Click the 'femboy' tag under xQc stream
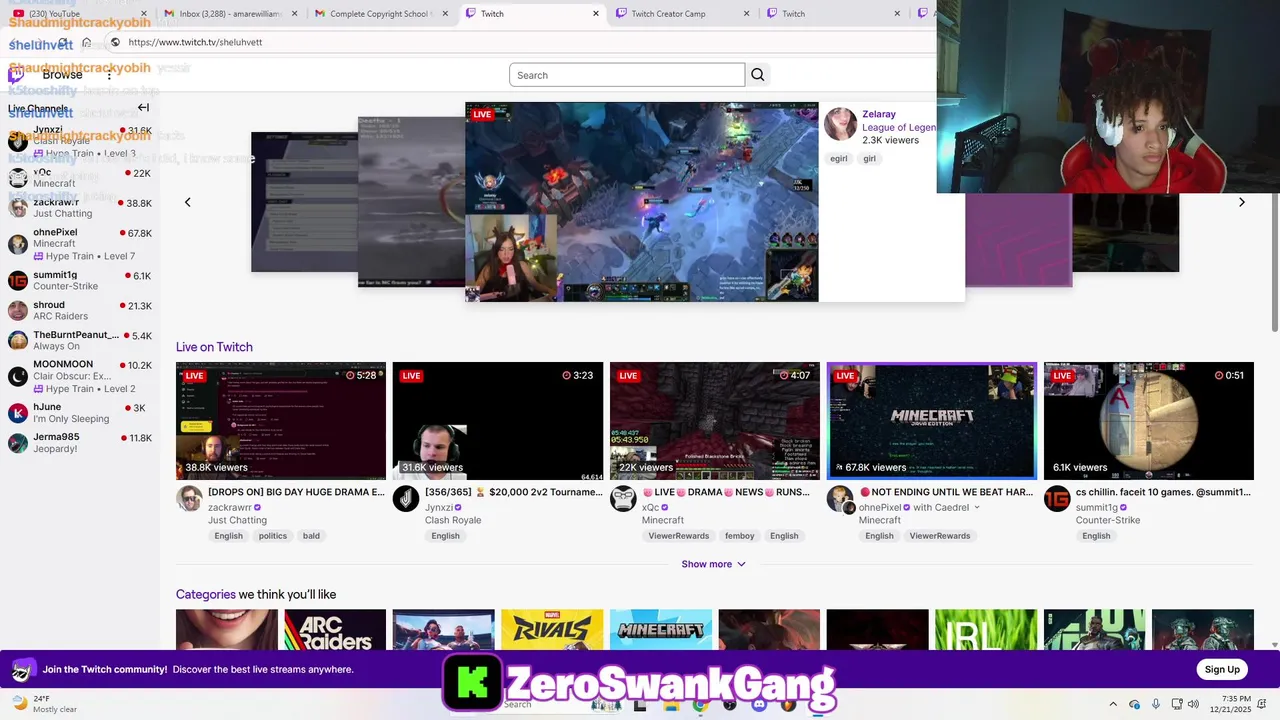 tap(740, 536)
